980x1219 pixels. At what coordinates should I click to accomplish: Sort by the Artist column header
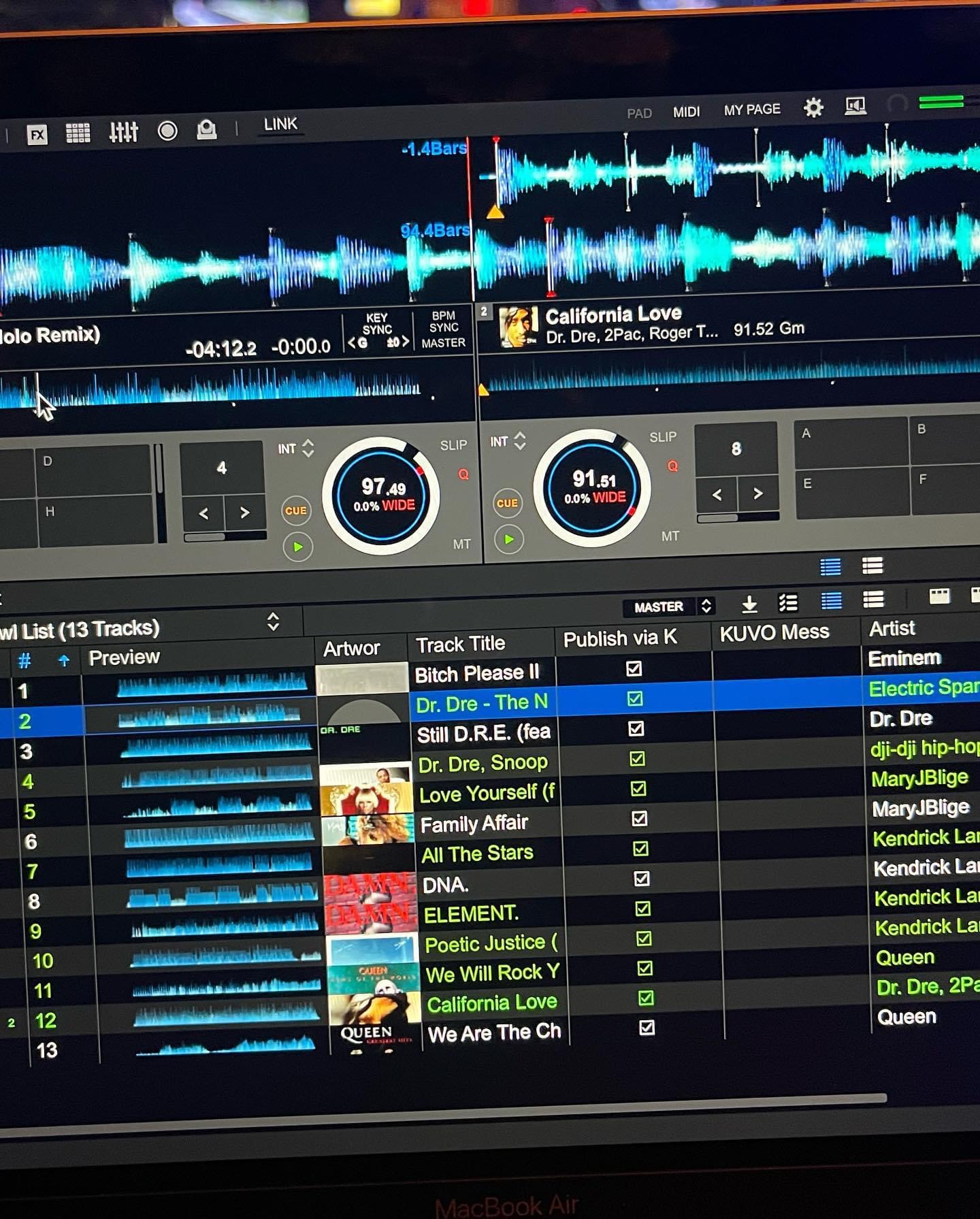(x=892, y=628)
